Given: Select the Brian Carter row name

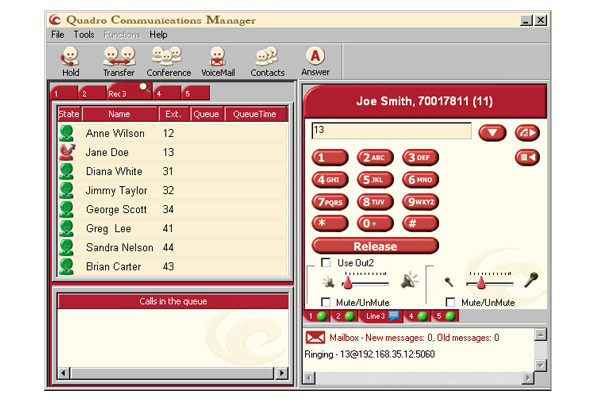Looking at the screenshot, I should coord(113,266).
